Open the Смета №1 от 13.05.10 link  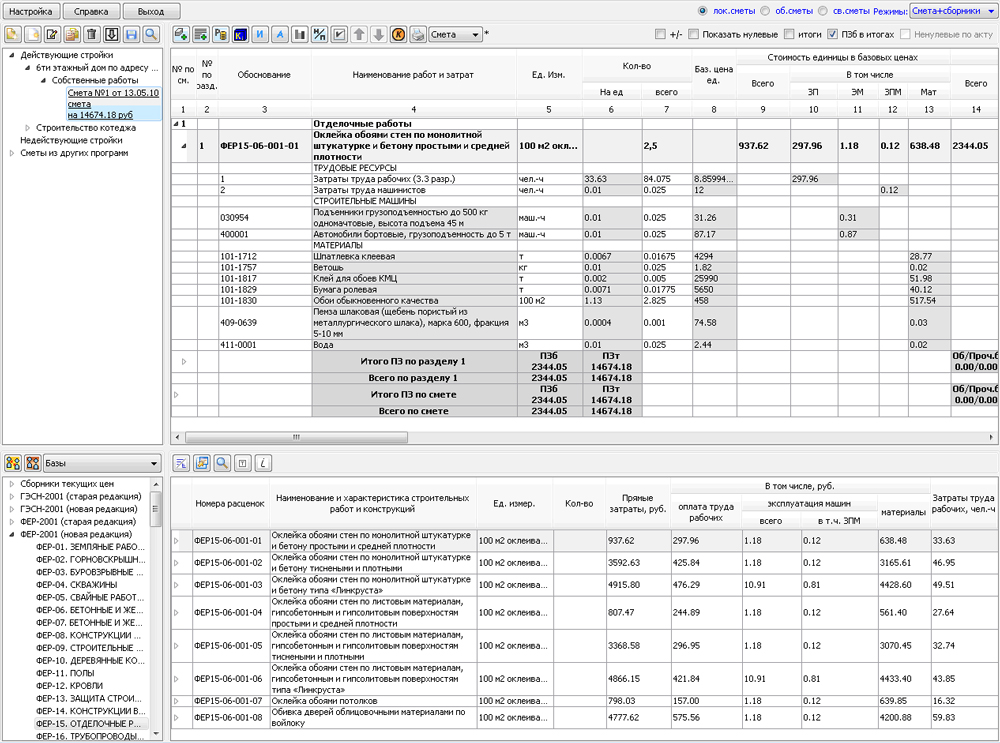click(x=113, y=92)
